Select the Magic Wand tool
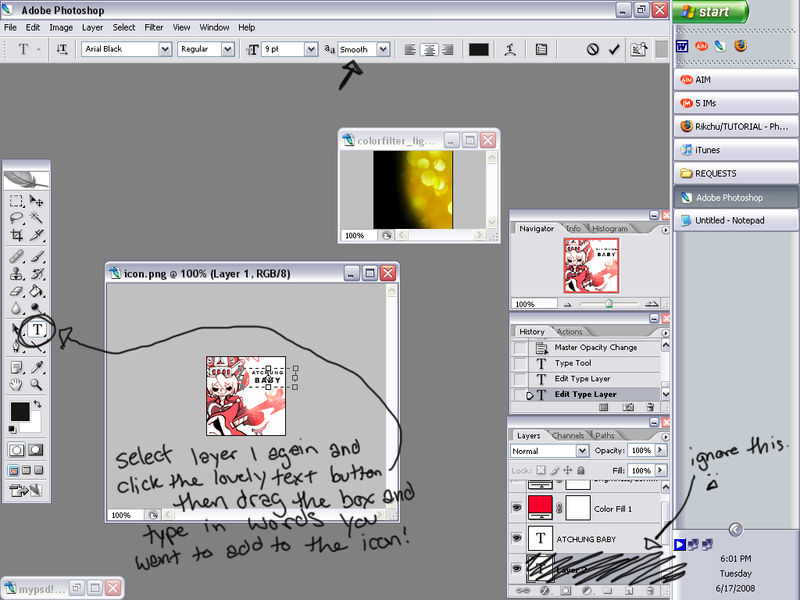This screenshot has width=800, height=600. click(36, 218)
